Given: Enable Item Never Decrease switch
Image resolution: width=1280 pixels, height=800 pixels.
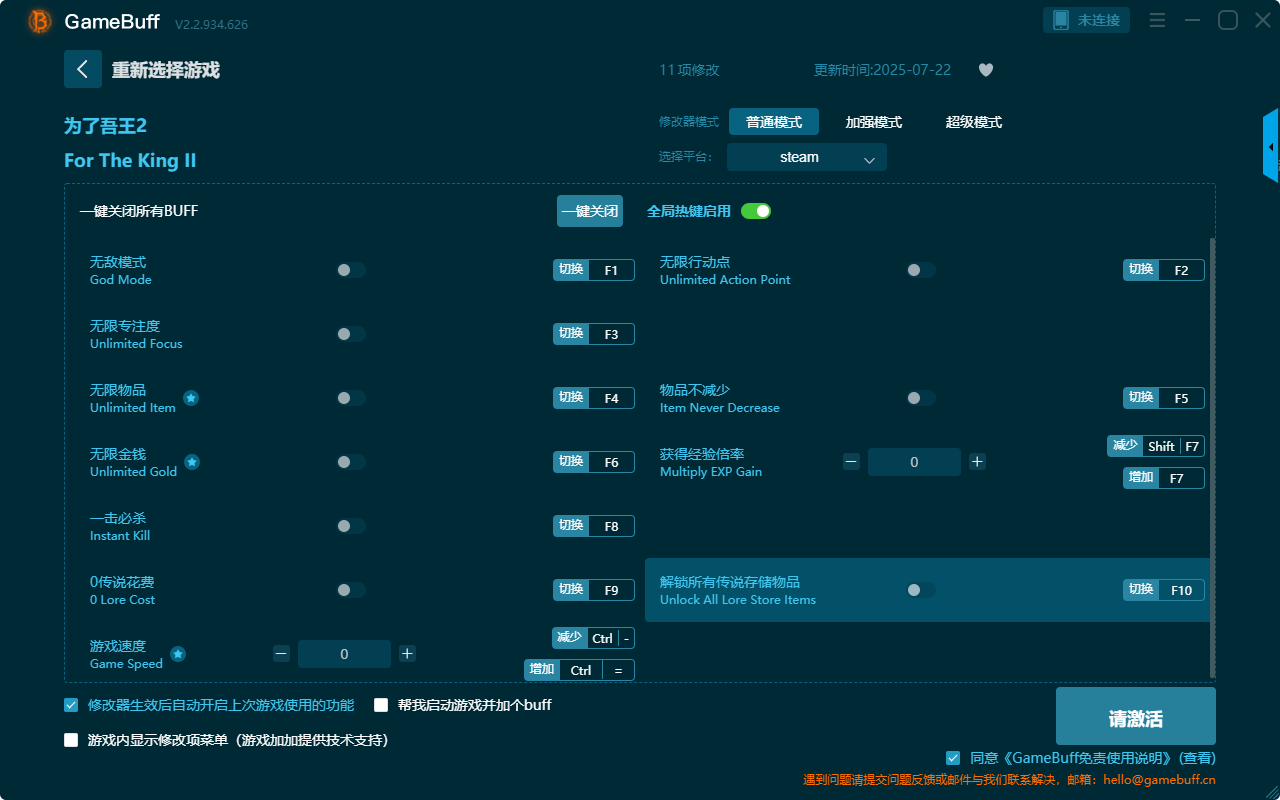Looking at the screenshot, I should click(921, 398).
